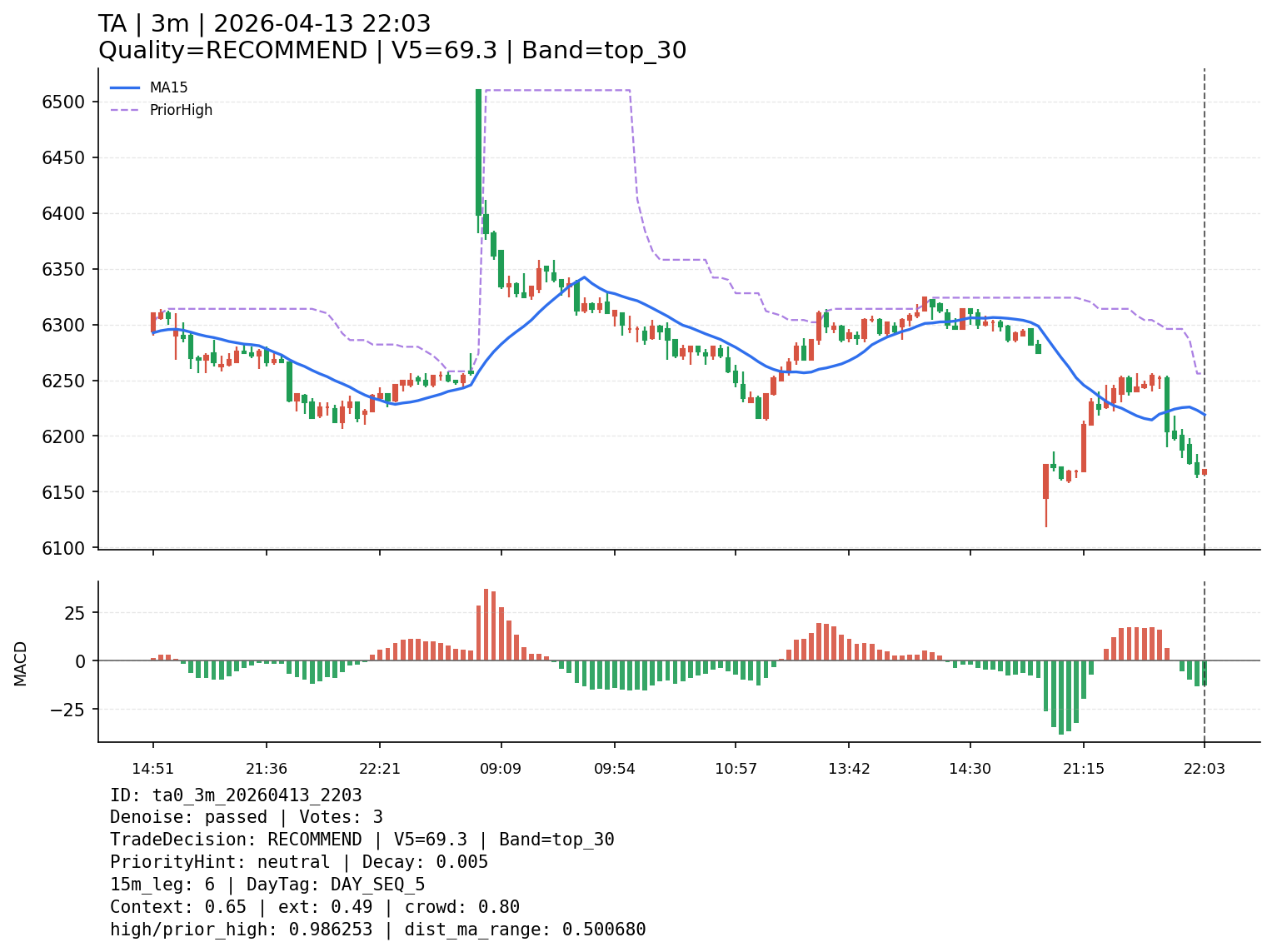The width and height of the screenshot is (1272, 952).
Task: Click the '15m_leg: 6 | DayTag: DAY_SEQ_5' line
Action: pyautogui.click(x=267, y=885)
